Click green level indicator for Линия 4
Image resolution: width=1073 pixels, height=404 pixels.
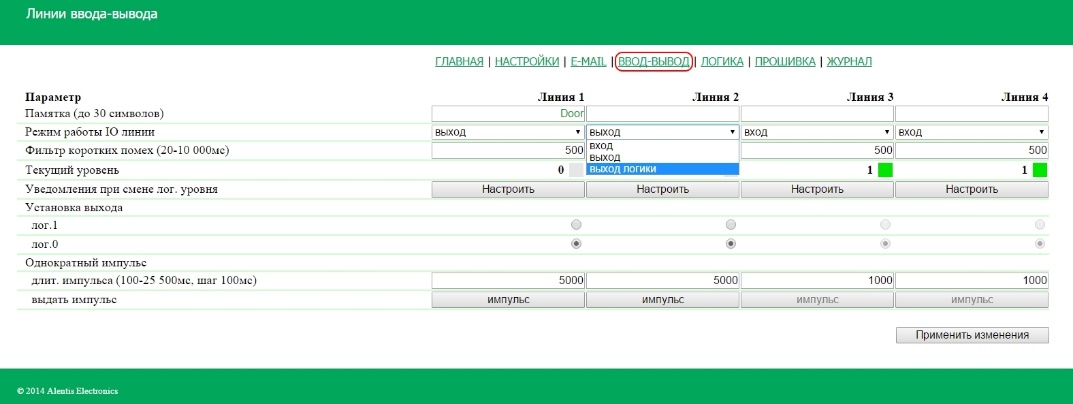click(1040, 170)
